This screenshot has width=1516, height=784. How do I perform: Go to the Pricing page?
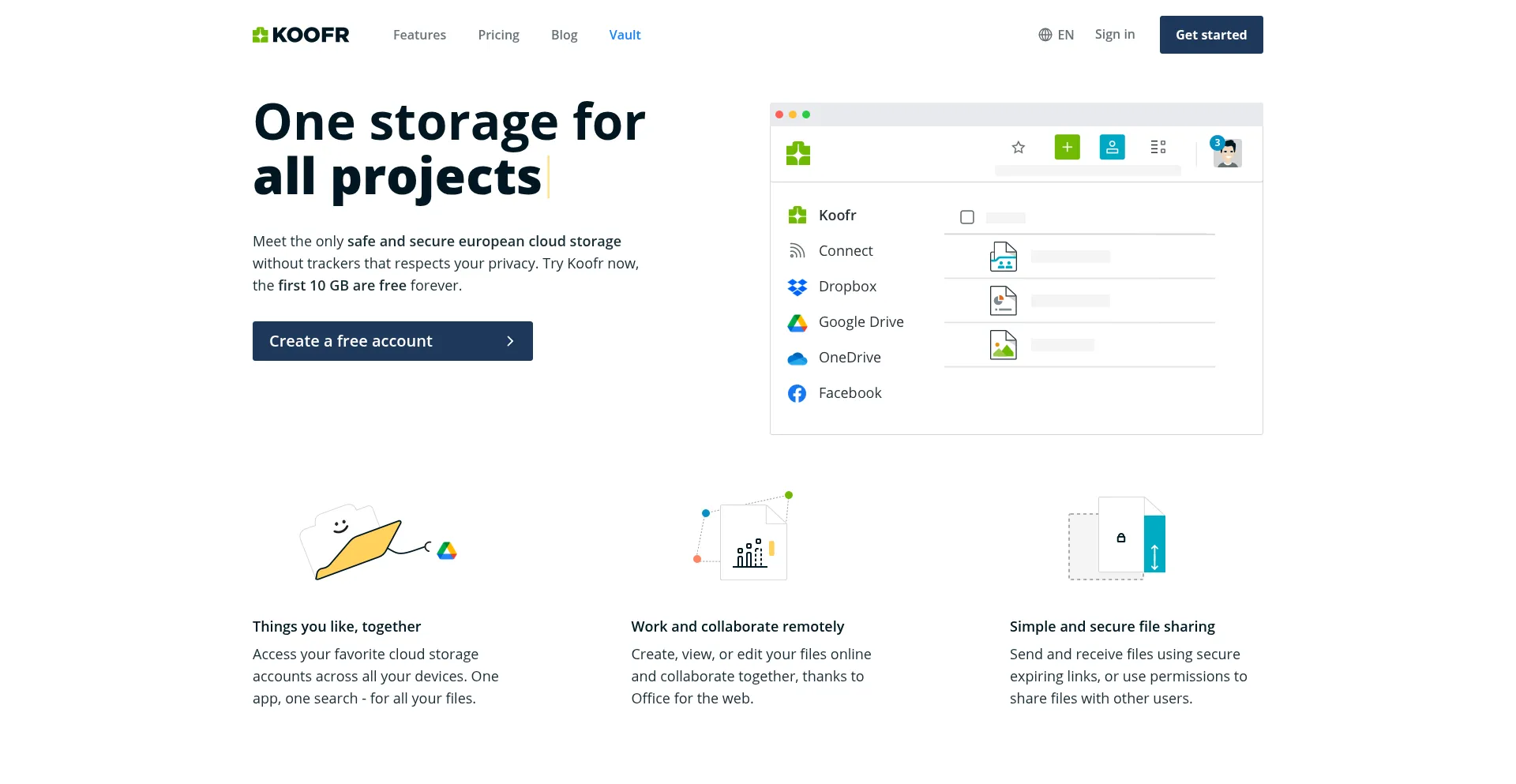[498, 35]
